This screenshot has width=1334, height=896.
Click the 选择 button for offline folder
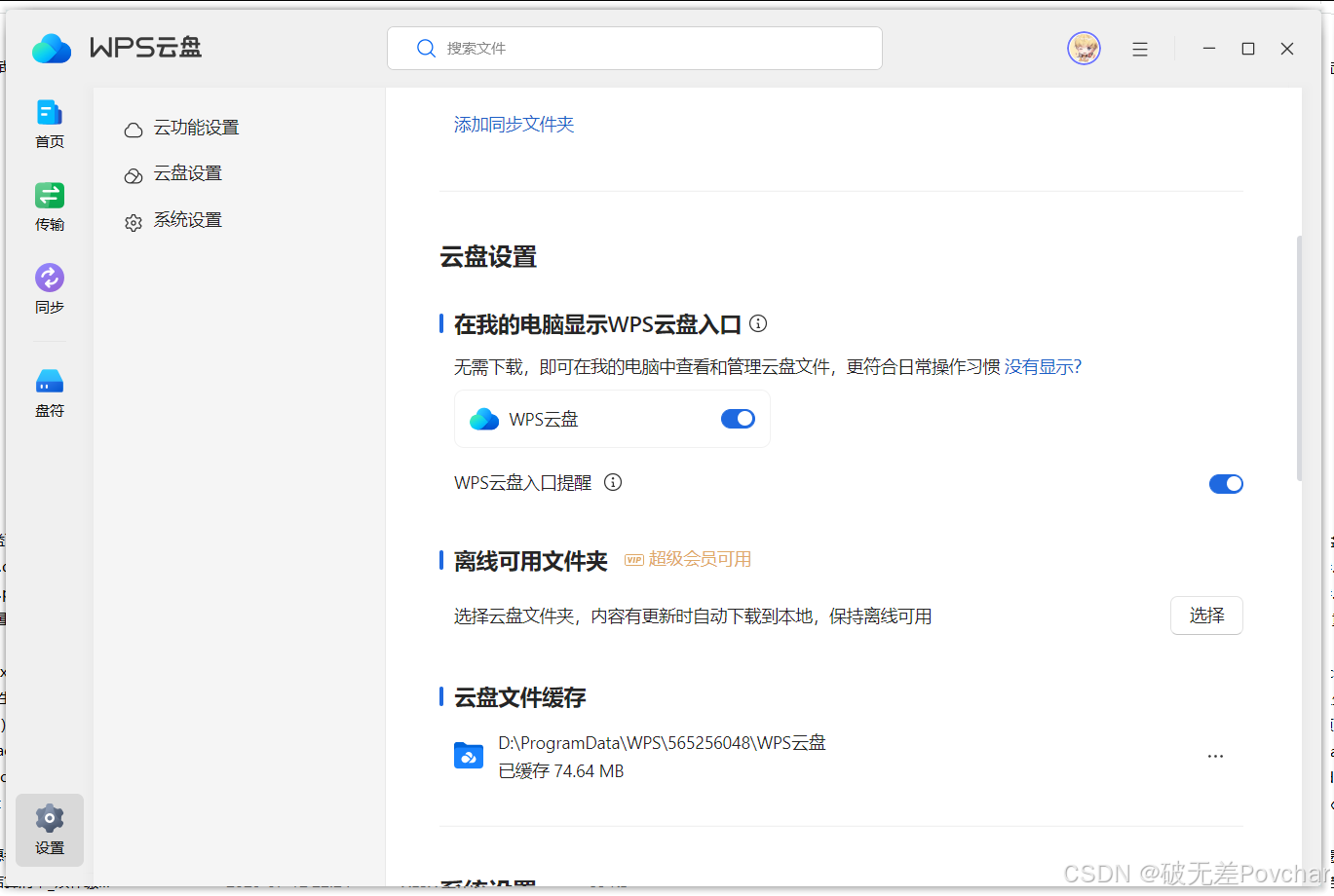pyautogui.click(x=1206, y=616)
